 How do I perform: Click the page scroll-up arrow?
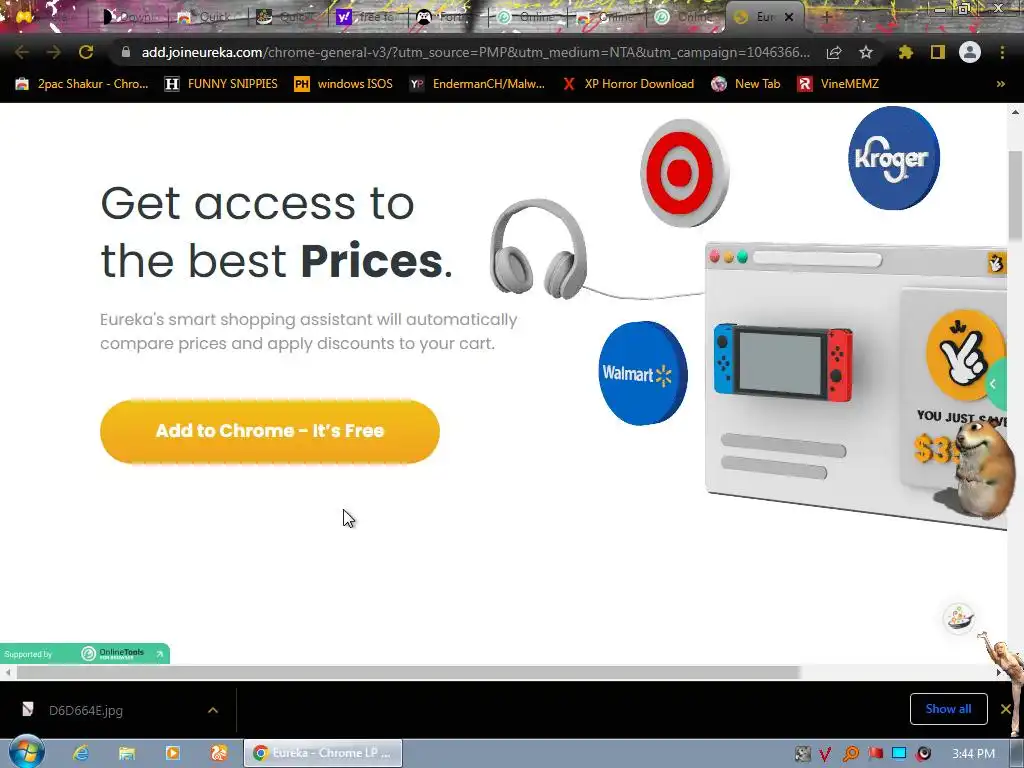[x=1015, y=112]
